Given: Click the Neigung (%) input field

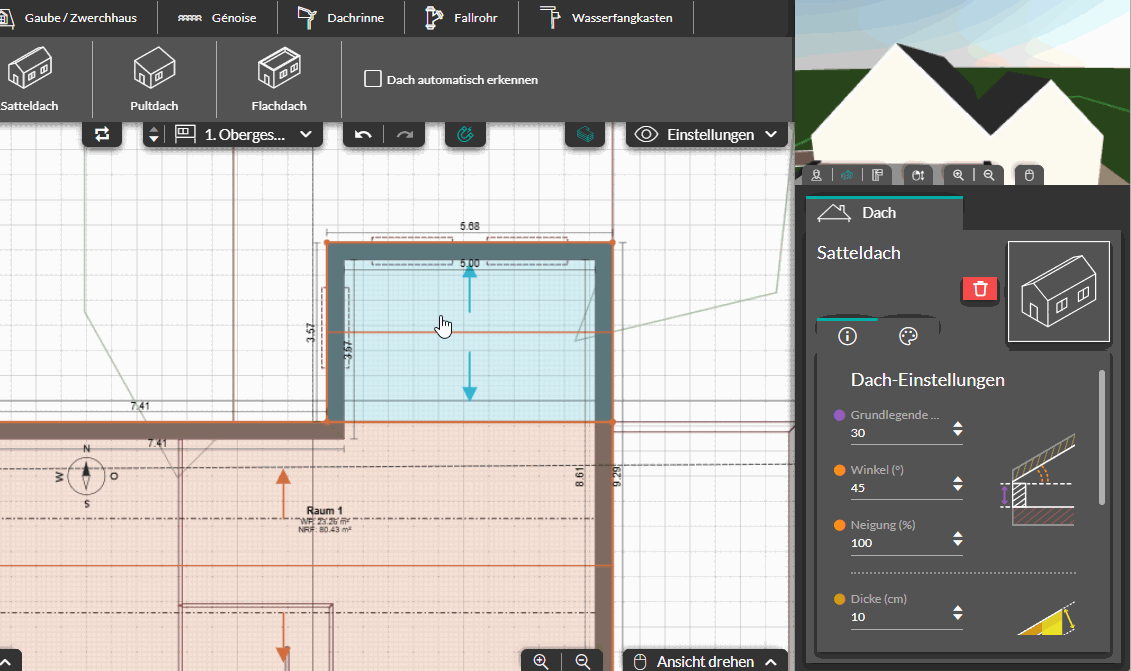Looking at the screenshot, I should 899,543.
